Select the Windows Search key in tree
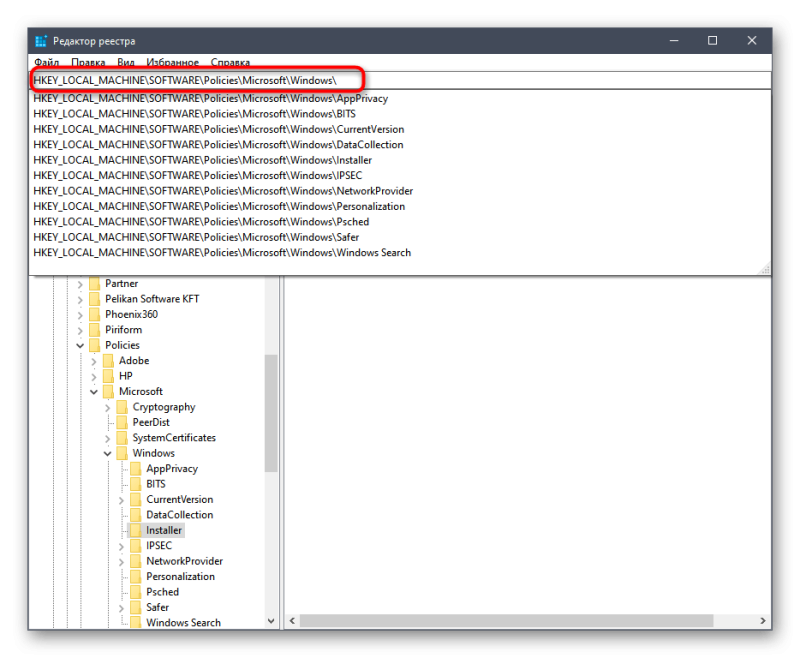This screenshot has height=658, width=800. pos(184,623)
